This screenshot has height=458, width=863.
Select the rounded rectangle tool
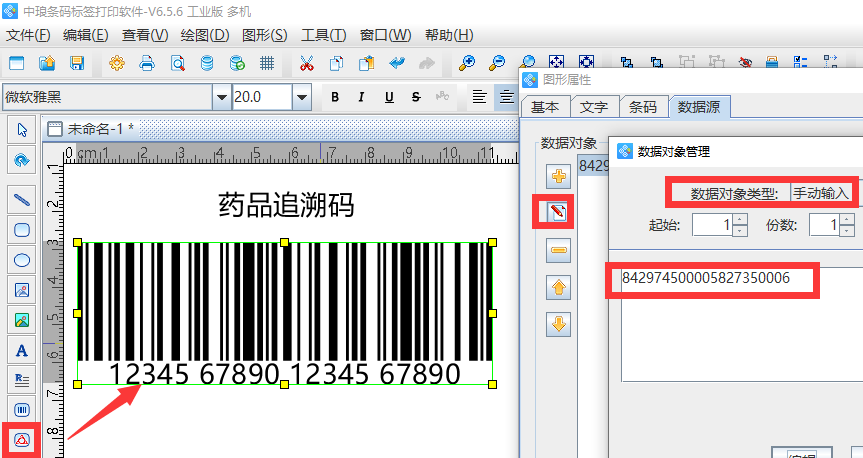(22, 230)
